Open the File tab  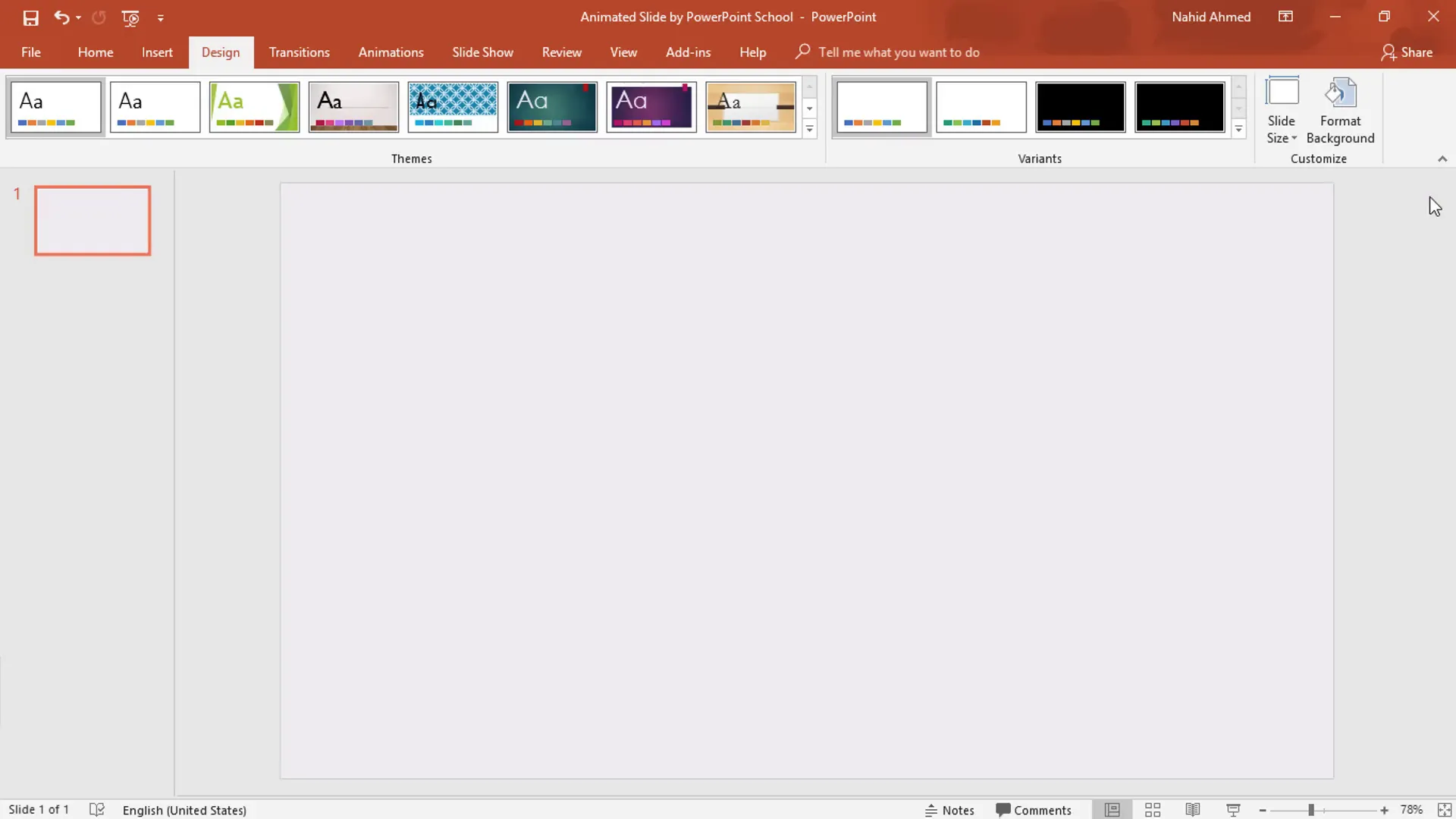click(31, 52)
